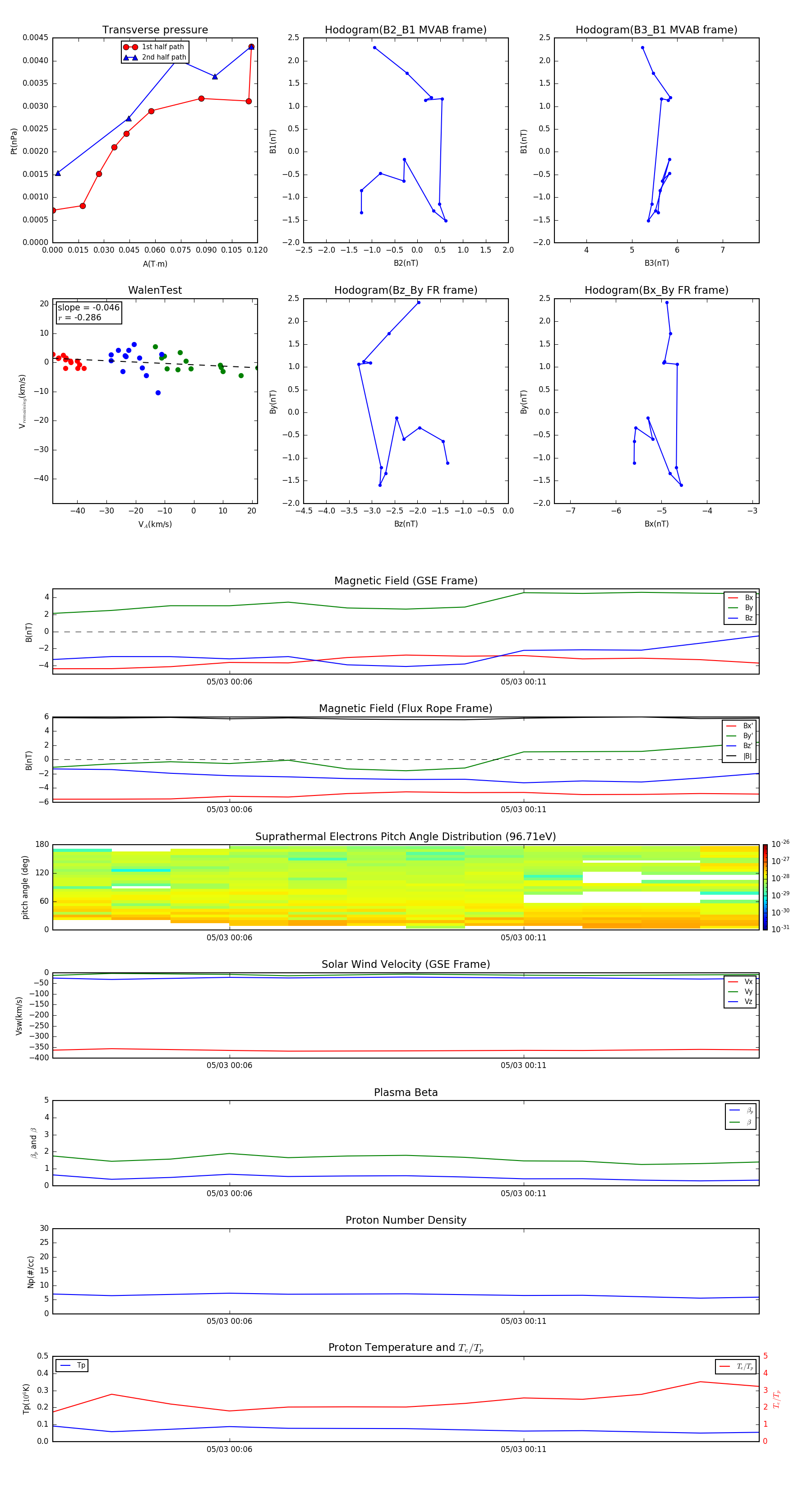The width and height of the screenshot is (812, 1489).
Task: Click the 'slope = -0.046' annotation
Action: [88, 308]
